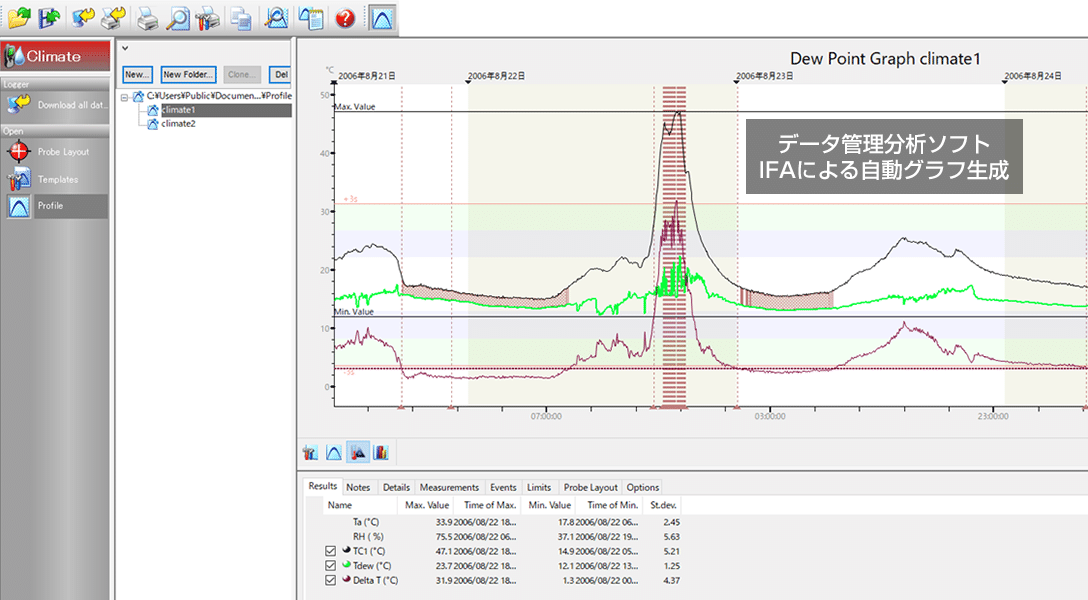Select climate2 in the profile tree
Screen dimensions: 1088x600
178,123
